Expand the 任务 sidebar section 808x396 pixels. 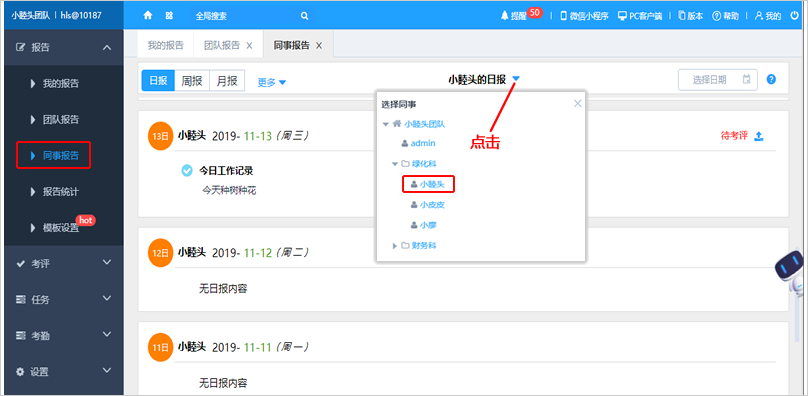(64, 300)
